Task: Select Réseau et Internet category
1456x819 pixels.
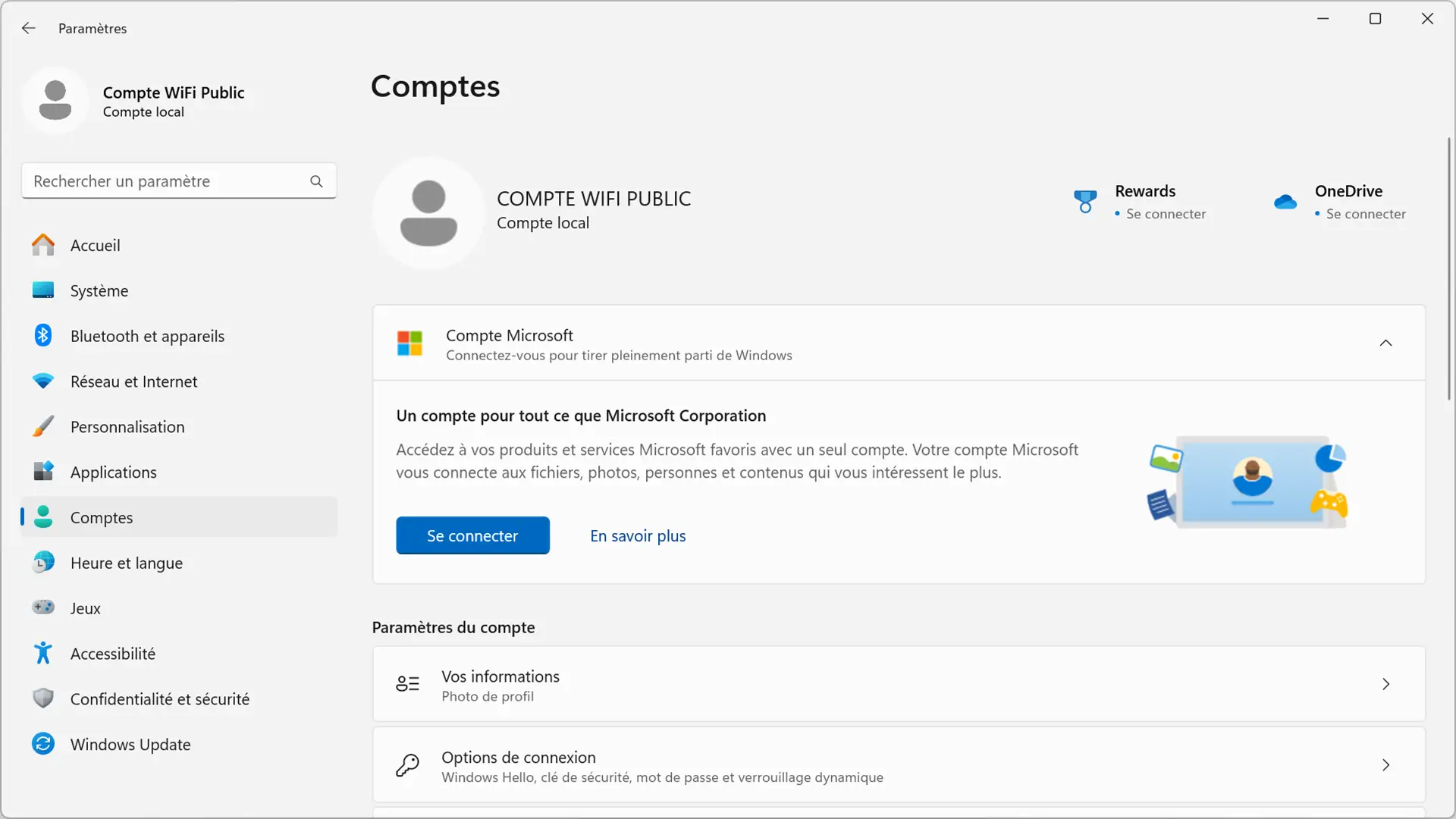Action: tap(179, 381)
